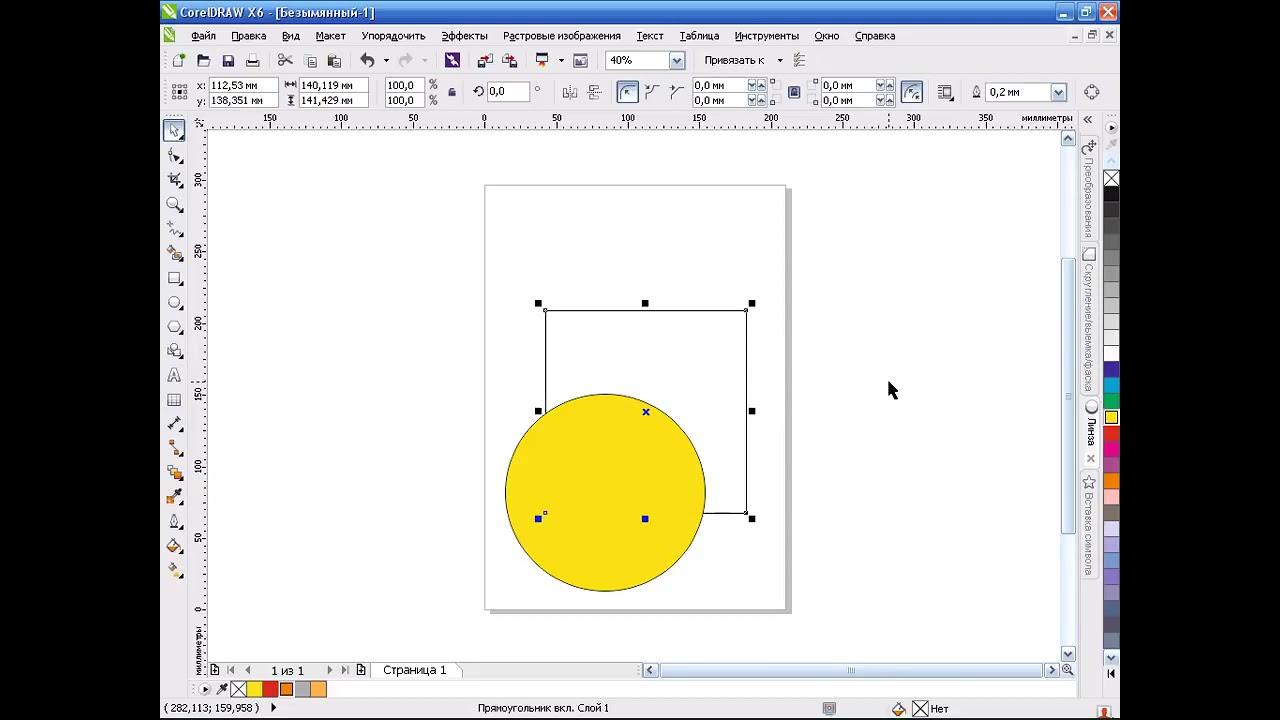Expand the undo history arrow

click(x=386, y=61)
